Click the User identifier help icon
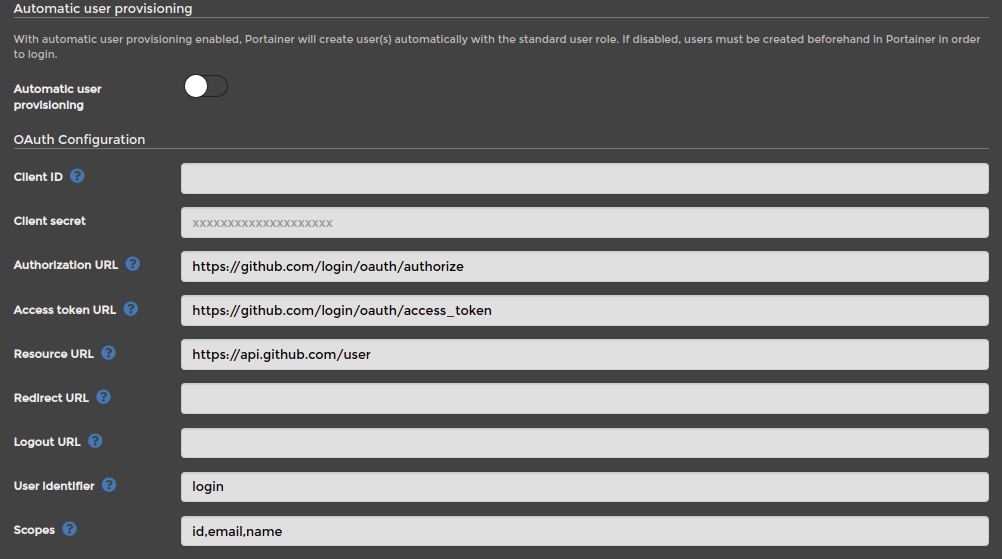 [x=109, y=486]
